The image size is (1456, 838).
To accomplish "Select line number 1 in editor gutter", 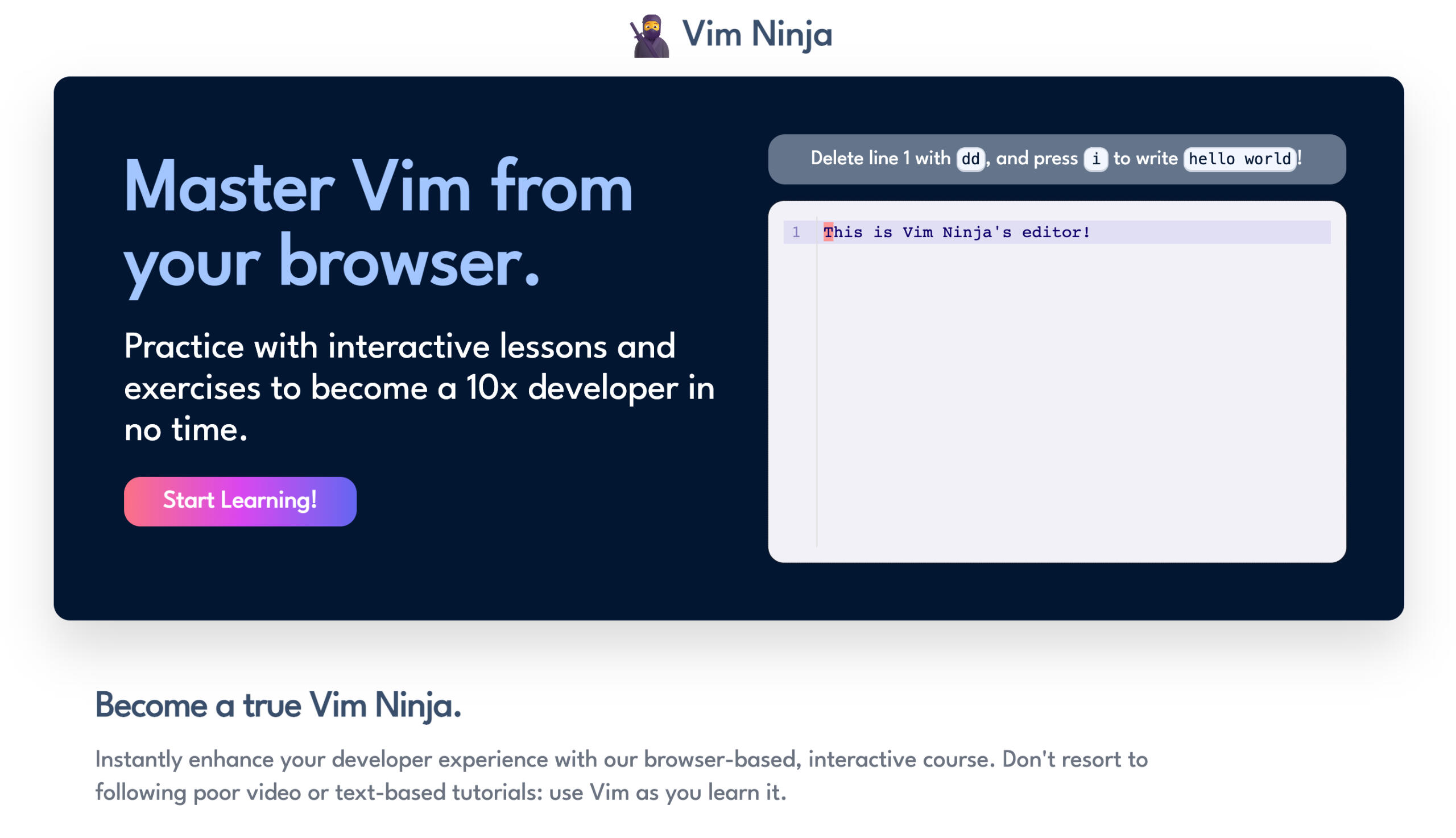I will (796, 232).
